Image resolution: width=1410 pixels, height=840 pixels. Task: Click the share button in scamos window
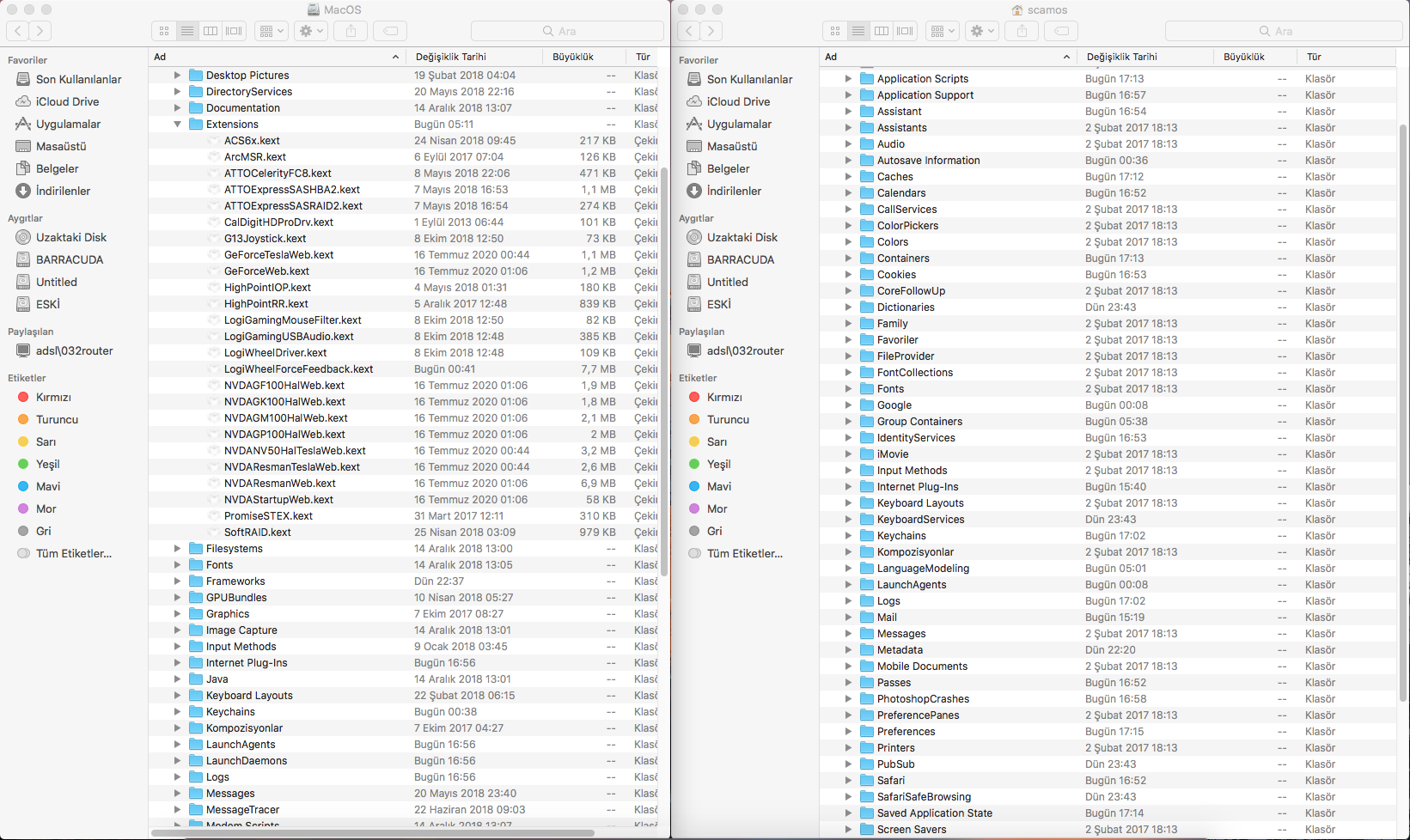pyautogui.click(x=1022, y=31)
